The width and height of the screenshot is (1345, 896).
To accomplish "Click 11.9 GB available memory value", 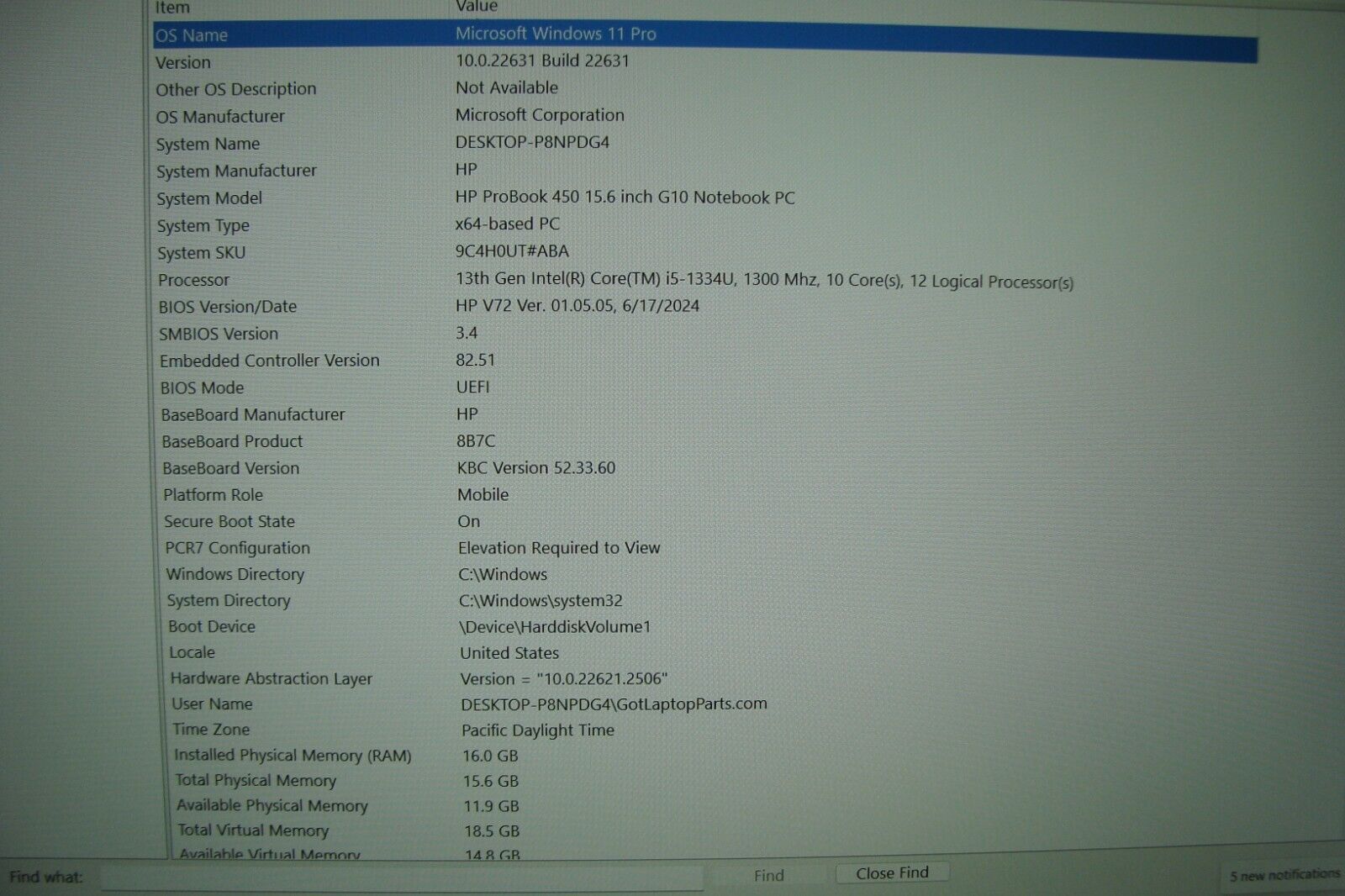I will [x=491, y=807].
